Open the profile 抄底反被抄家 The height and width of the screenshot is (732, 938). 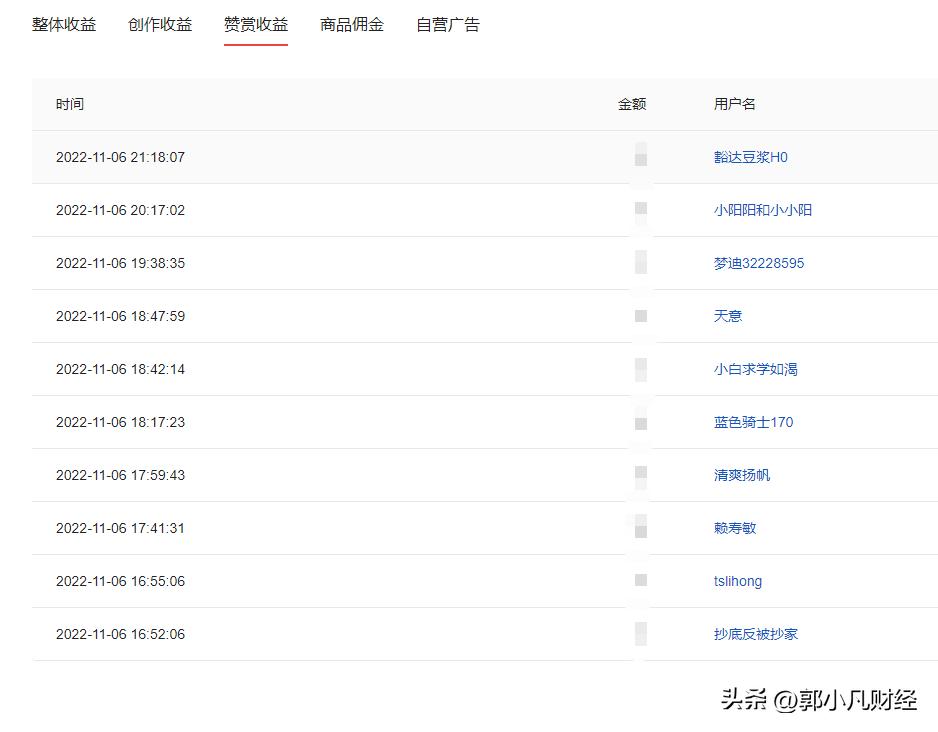[754, 634]
